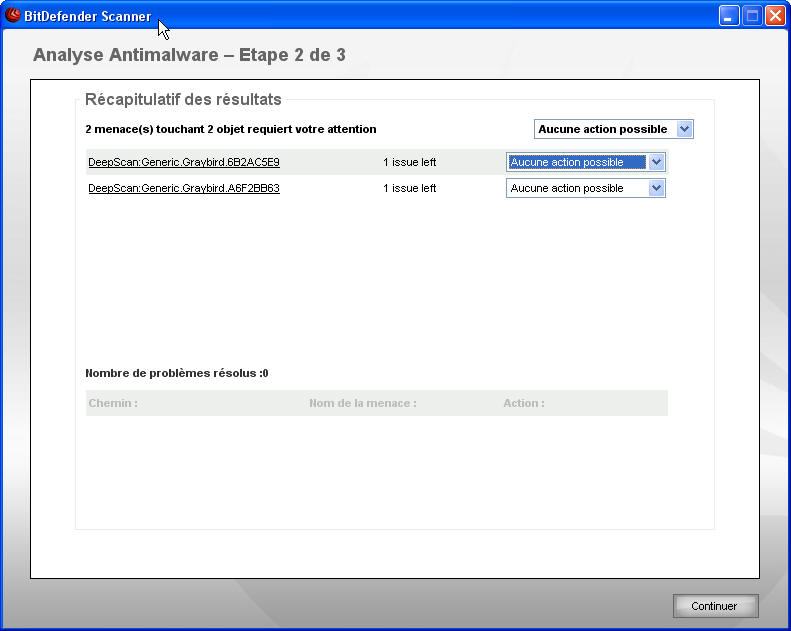The image size is (791, 631).
Task: Click 'Analyse Antimalware – Etape 2 de 3' title
Action: pos(189,55)
